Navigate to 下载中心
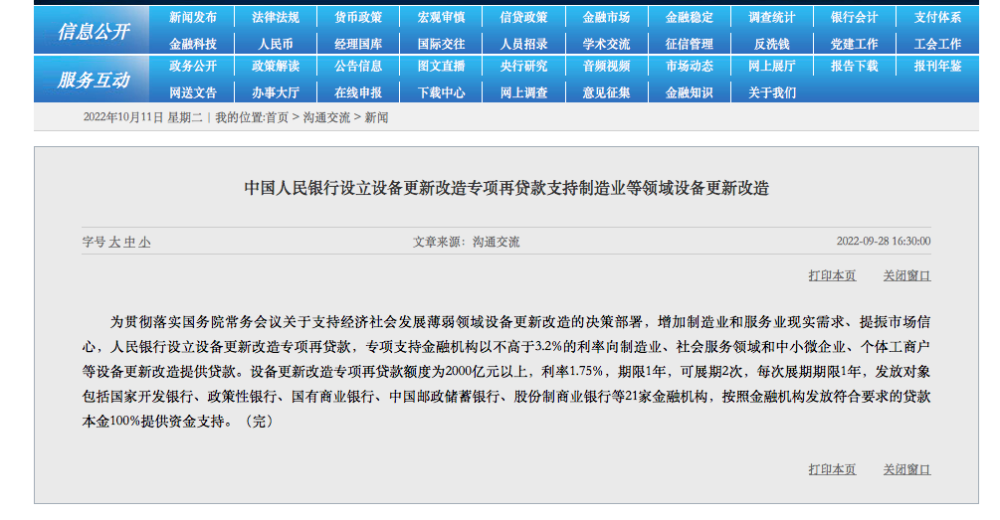Image resolution: width=1000 pixels, height=520 pixels. click(441, 93)
